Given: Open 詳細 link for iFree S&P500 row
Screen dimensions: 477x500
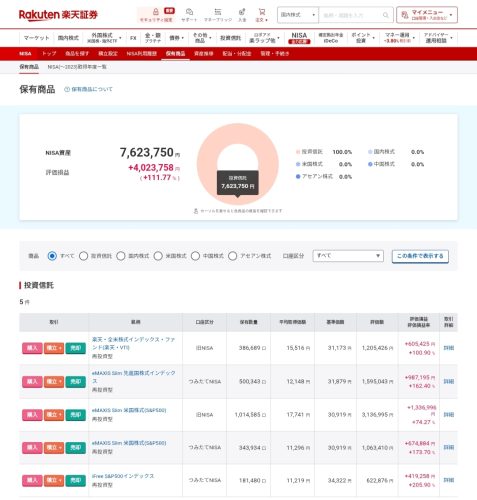Looking at the screenshot, I should point(449,480).
